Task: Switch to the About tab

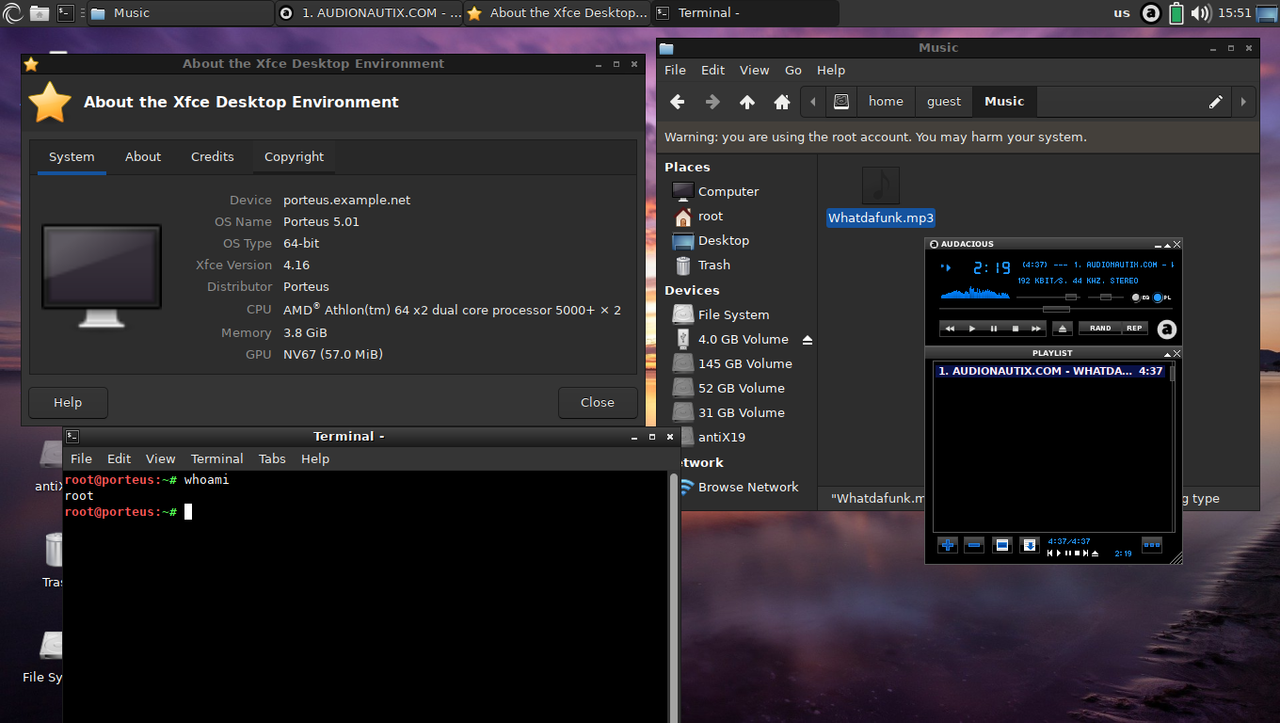Action: tap(143, 157)
